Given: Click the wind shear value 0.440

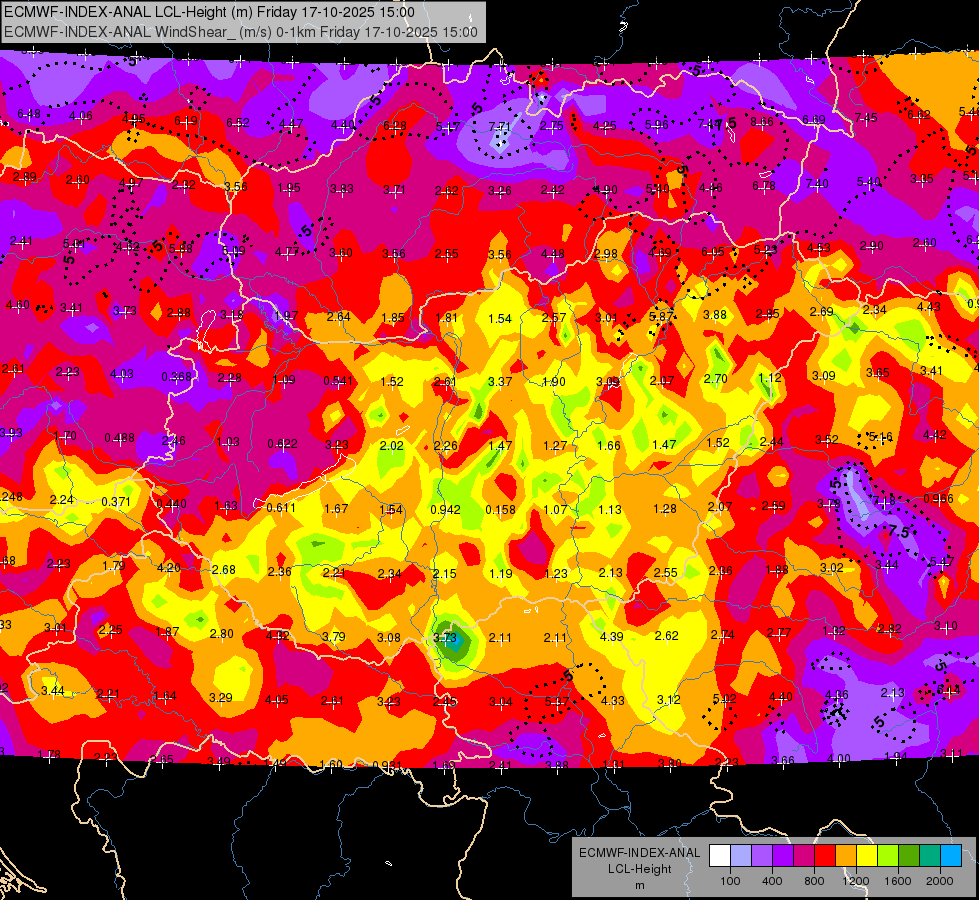Looking at the screenshot, I should 172,504.
